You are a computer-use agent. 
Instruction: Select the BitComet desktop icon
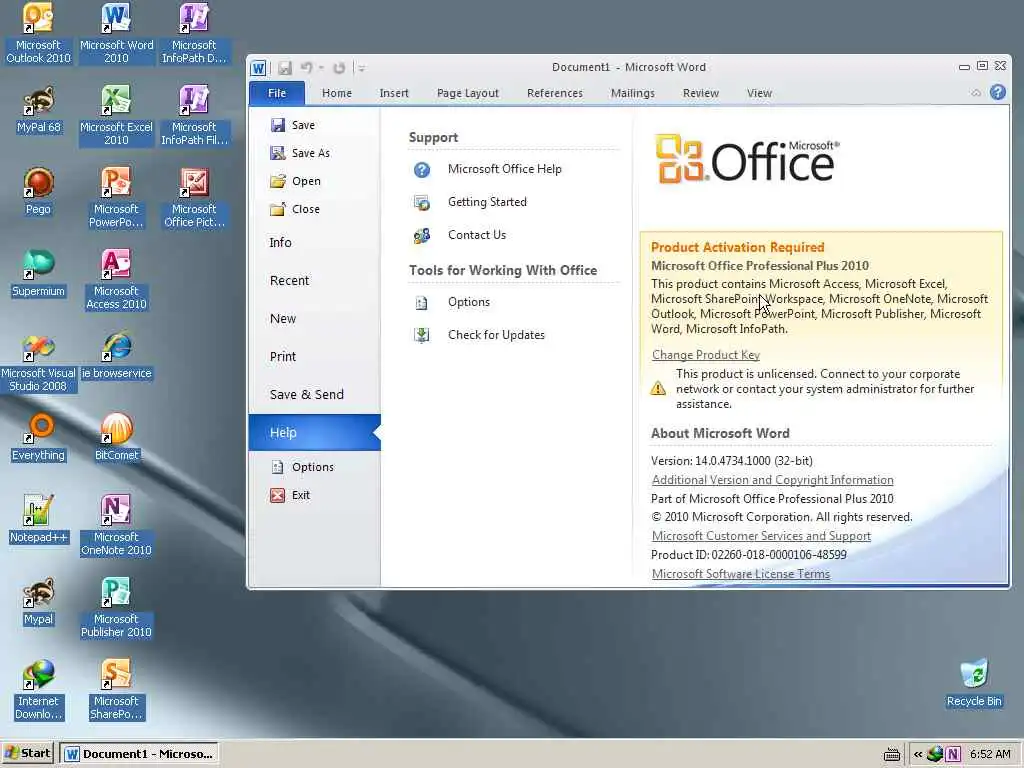click(116, 438)
